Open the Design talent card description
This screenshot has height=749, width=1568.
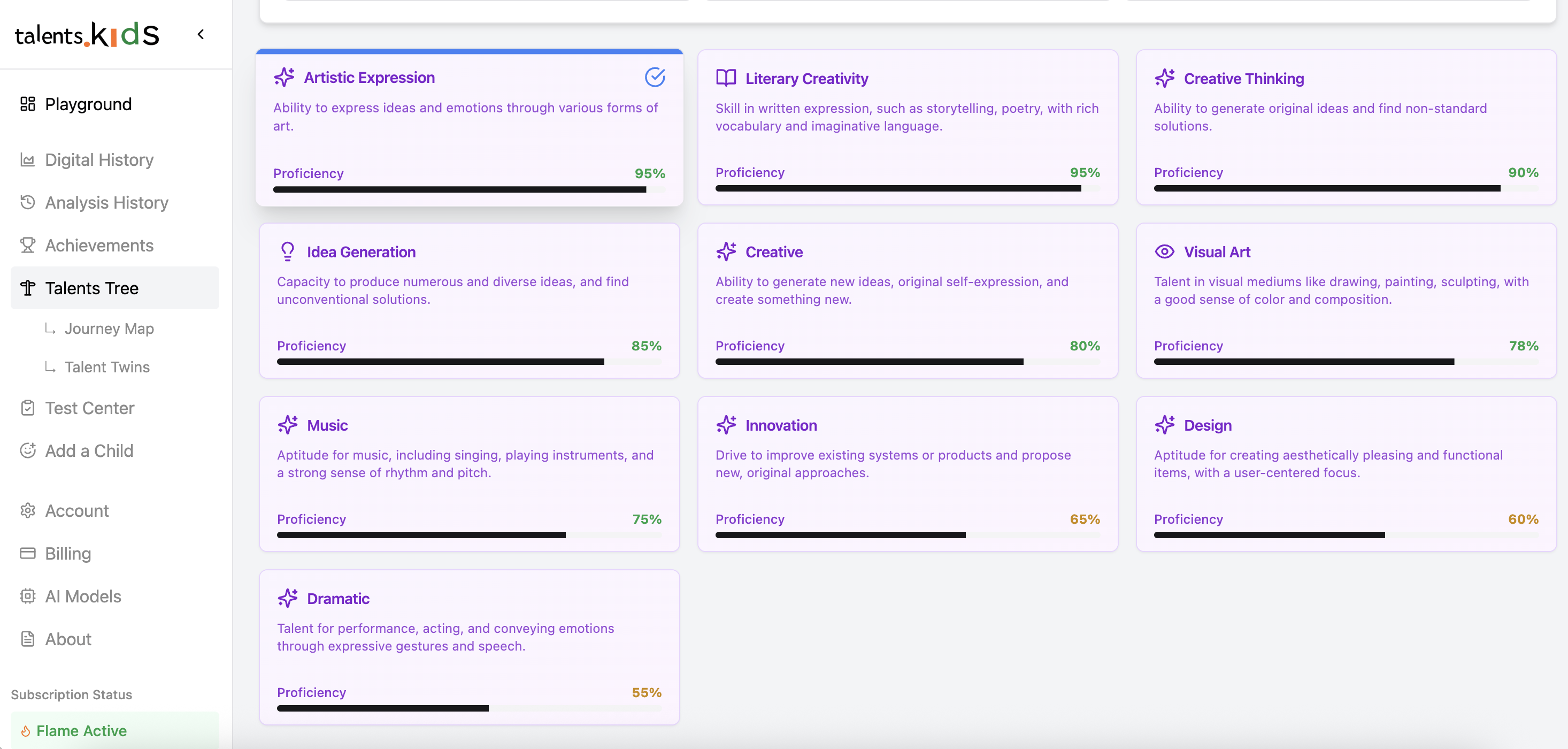(x=1328, y=464)
